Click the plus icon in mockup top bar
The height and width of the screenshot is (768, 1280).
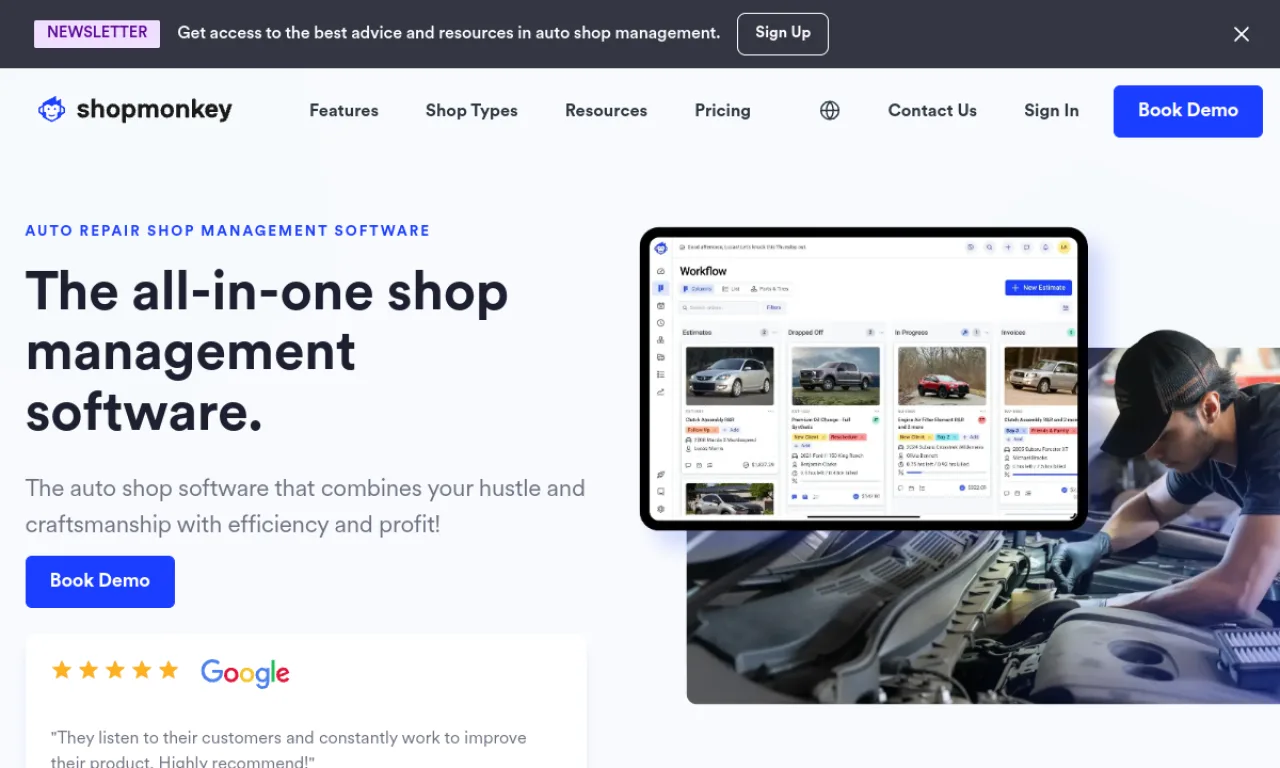[1008, 247]
